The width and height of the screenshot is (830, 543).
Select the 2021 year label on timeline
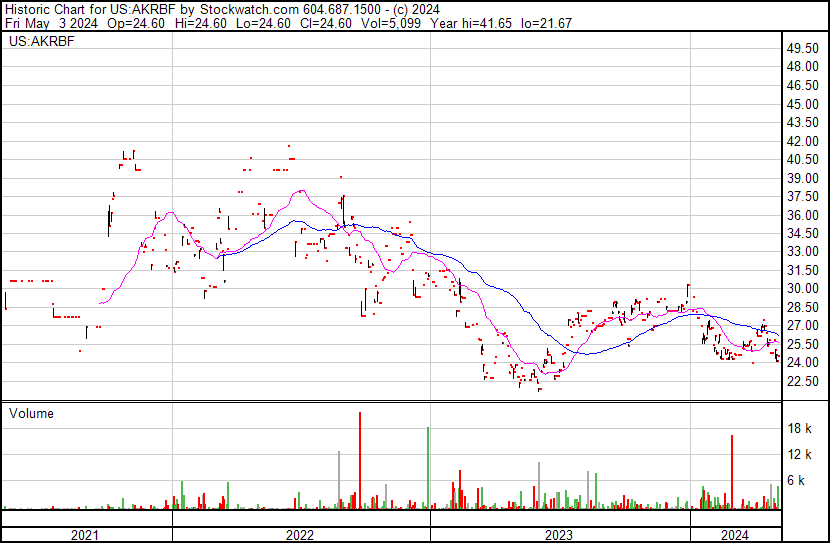[86, 535]
